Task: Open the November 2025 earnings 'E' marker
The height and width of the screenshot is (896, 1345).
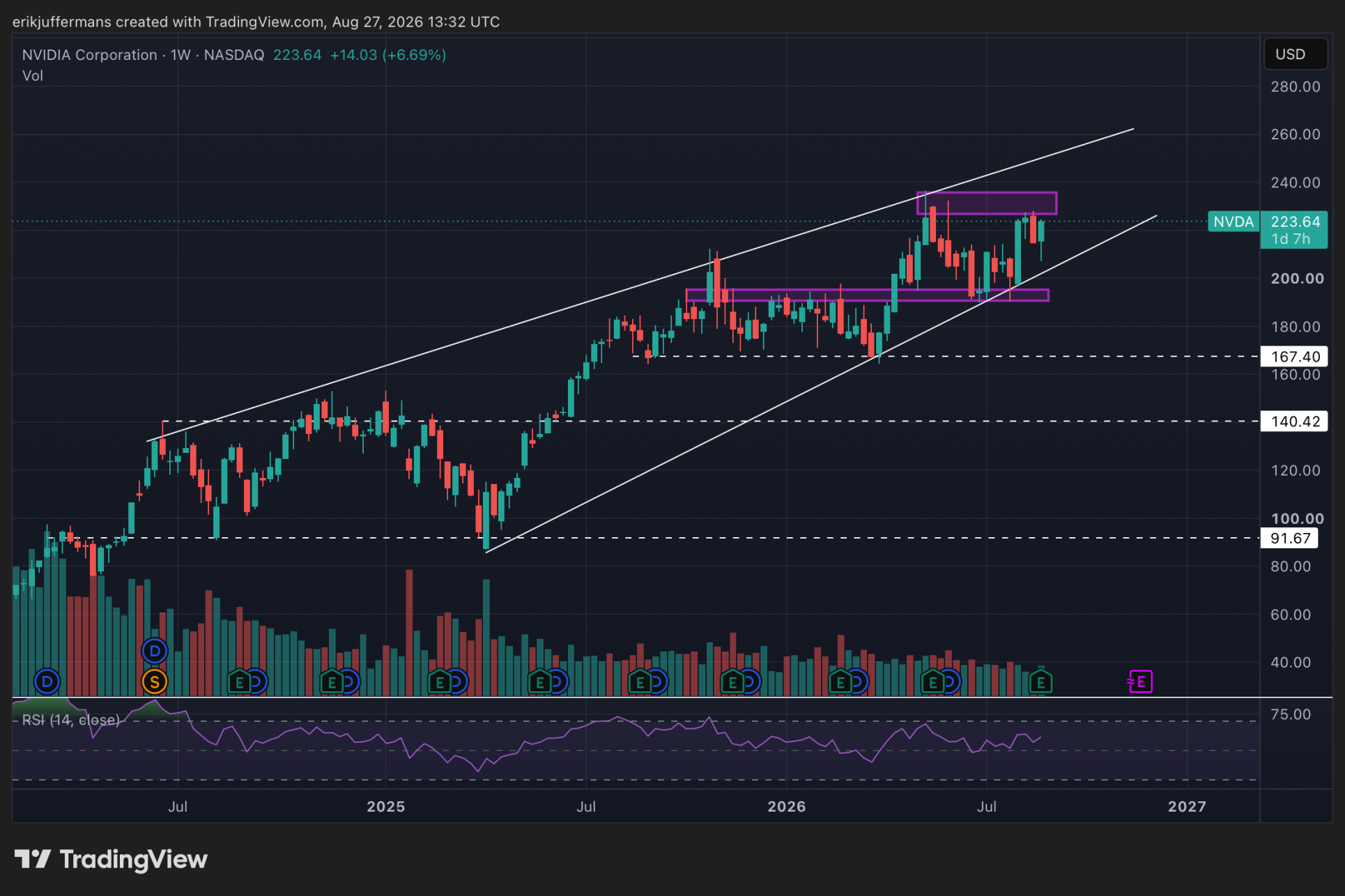Action: (732, 682)
